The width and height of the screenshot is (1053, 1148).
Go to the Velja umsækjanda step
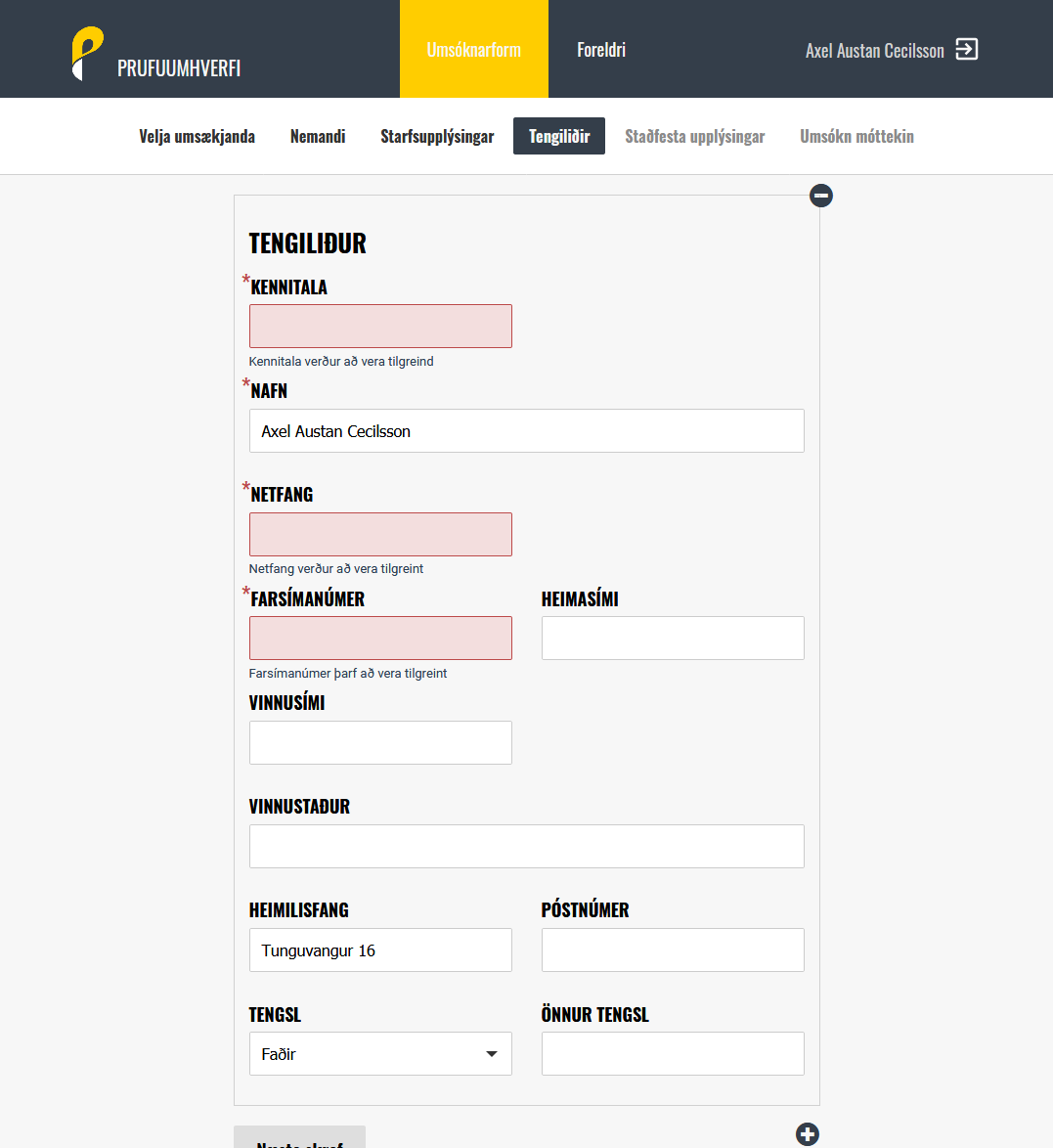tap(197, 136)
